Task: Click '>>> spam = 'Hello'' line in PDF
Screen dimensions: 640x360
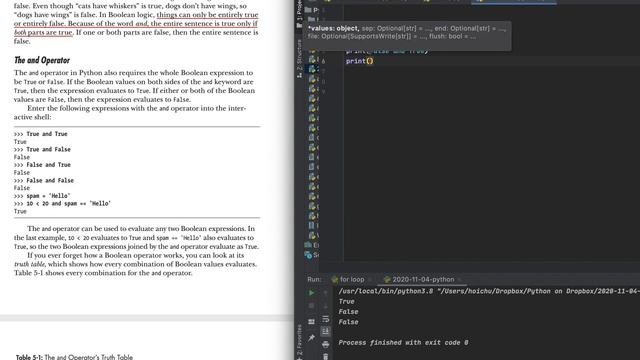Action: tap(42, 196)
